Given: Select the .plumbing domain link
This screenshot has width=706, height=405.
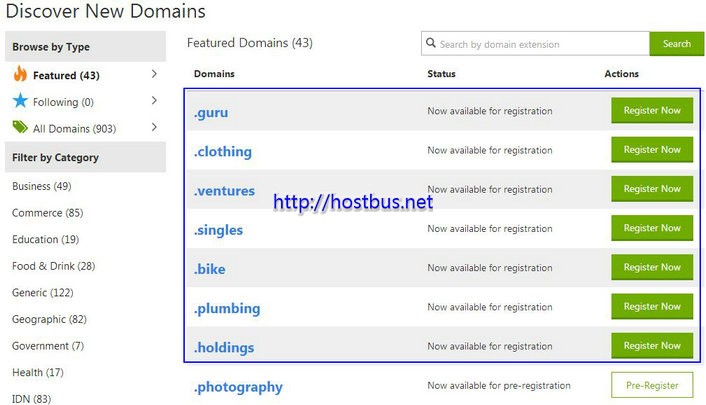Looking at the screenshot, I should coord(226,308).
